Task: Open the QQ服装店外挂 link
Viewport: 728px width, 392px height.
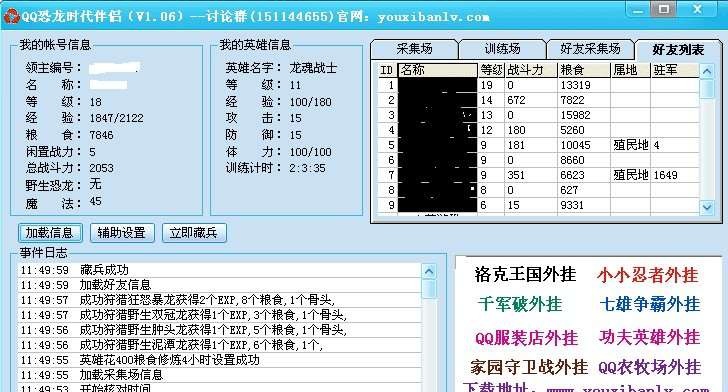Action: click(x=526, y=338)
